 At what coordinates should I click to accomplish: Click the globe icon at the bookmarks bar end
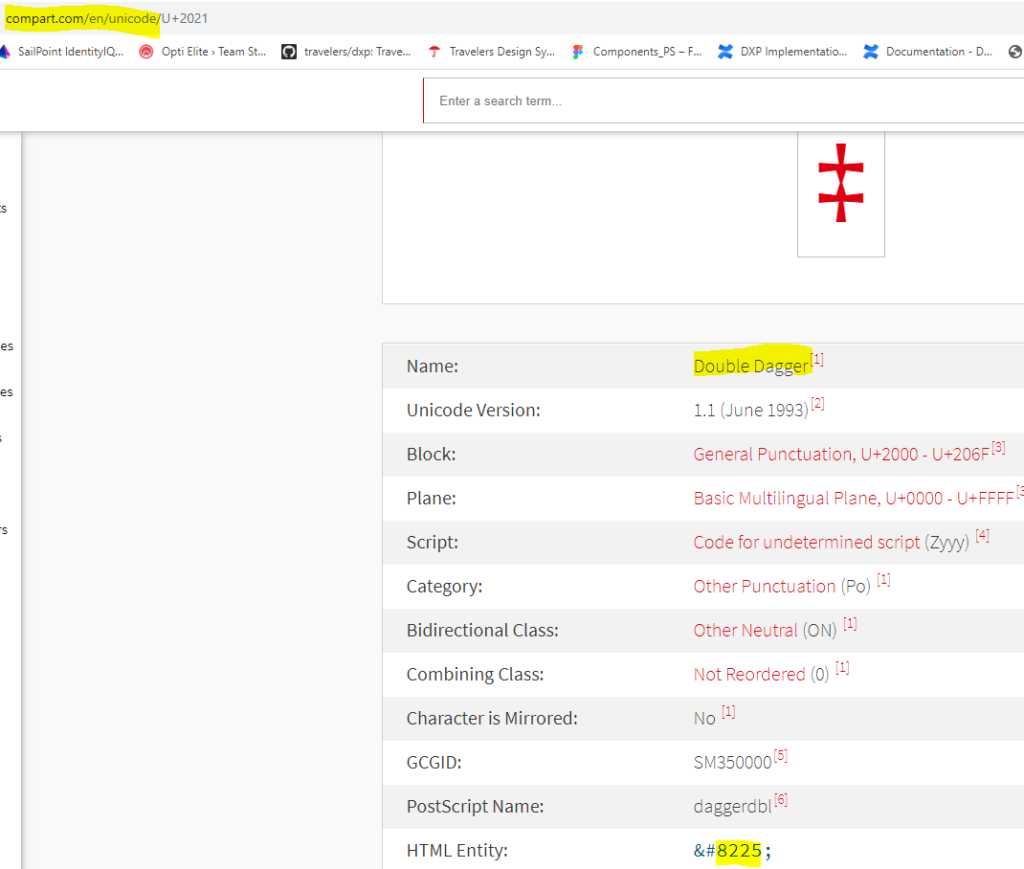(x=1016, y=51)
